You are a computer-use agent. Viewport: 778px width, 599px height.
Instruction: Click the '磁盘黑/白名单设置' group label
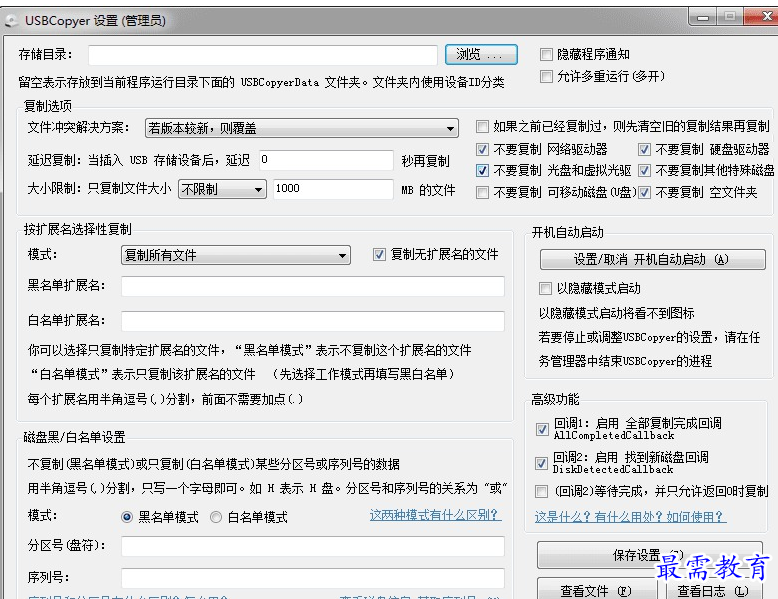pyautogui.click(x=74, y=437)
